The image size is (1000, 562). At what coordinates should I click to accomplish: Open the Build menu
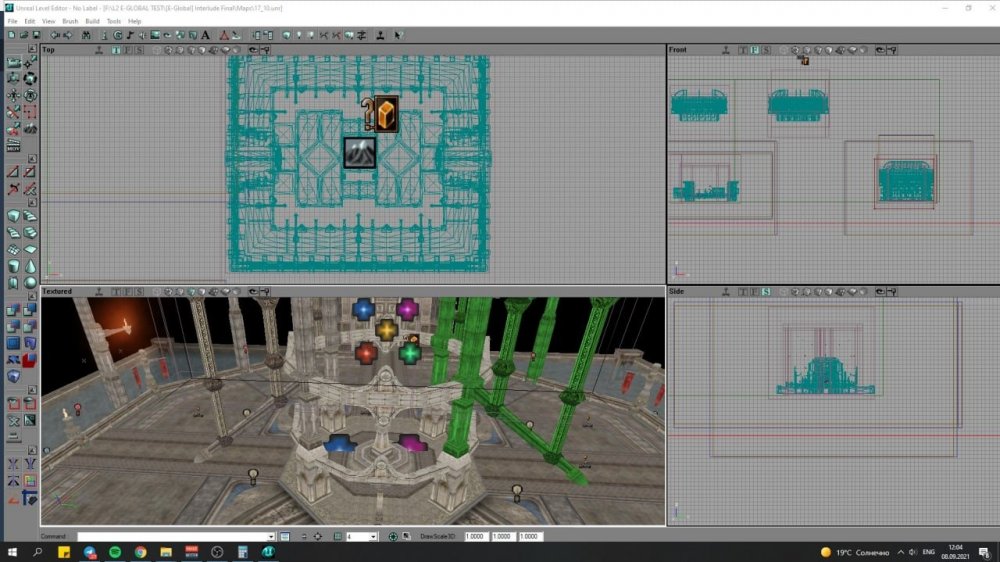coord(92,21)
